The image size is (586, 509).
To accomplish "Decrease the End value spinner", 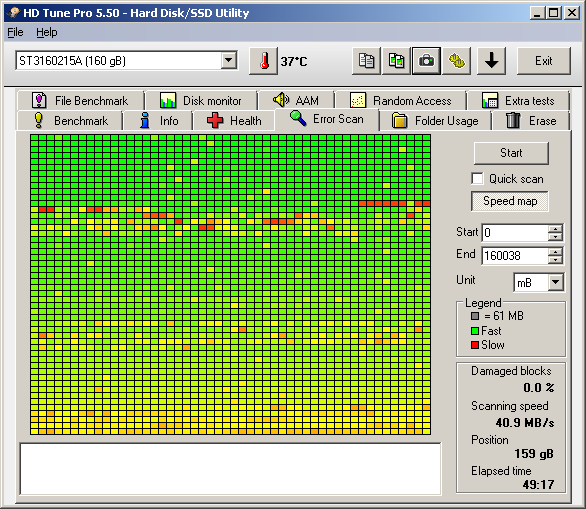I will [x=555, y=260].
